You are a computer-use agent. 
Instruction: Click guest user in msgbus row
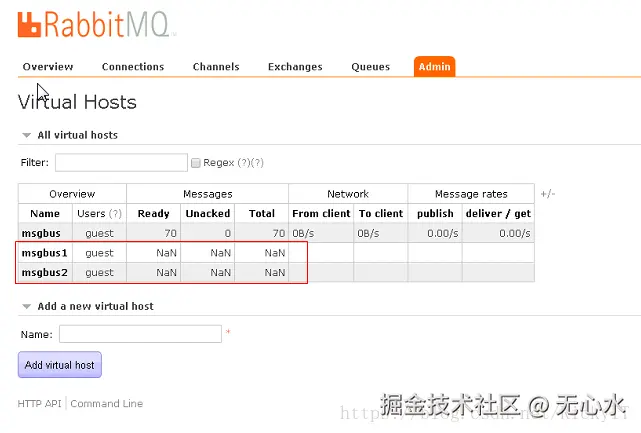coord(99,233)
